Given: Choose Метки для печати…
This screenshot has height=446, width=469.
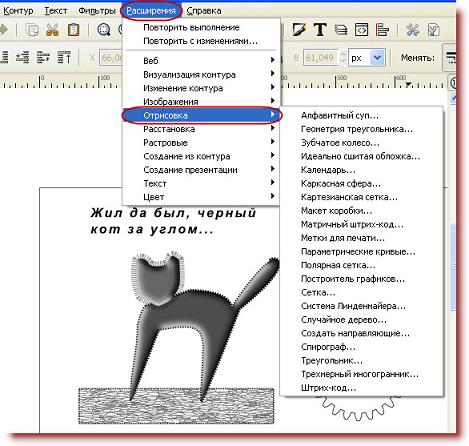Looking at the screenshot, I should click(362, 238).
